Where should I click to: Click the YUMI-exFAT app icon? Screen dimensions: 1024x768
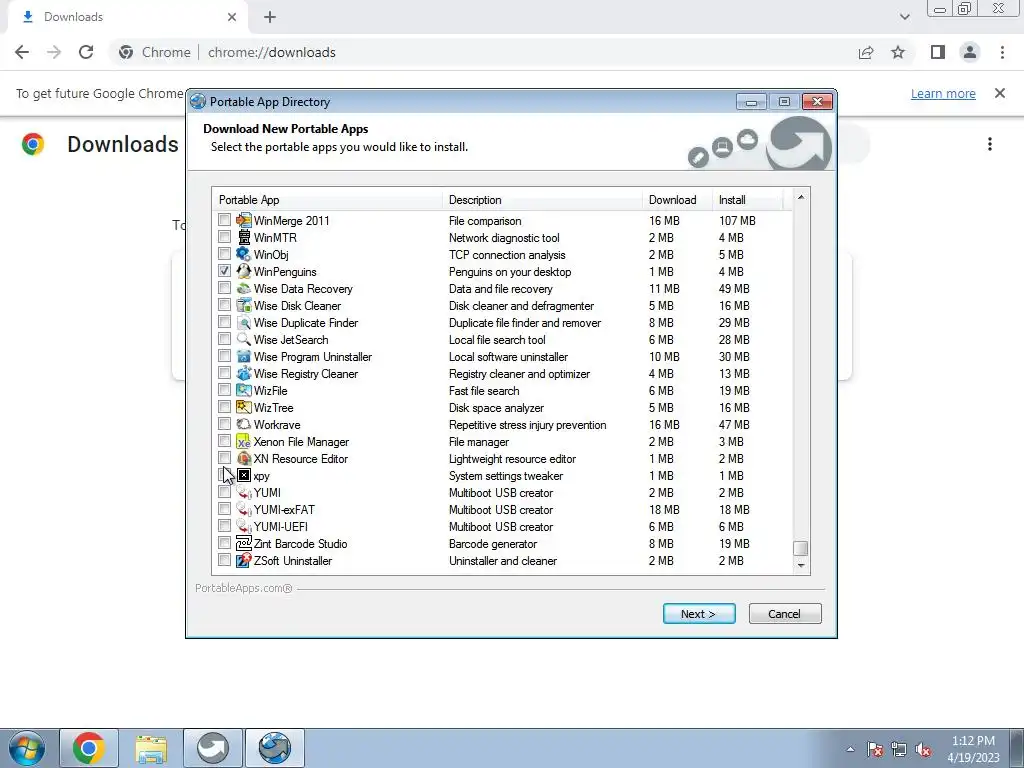click(x=244, y=509)
